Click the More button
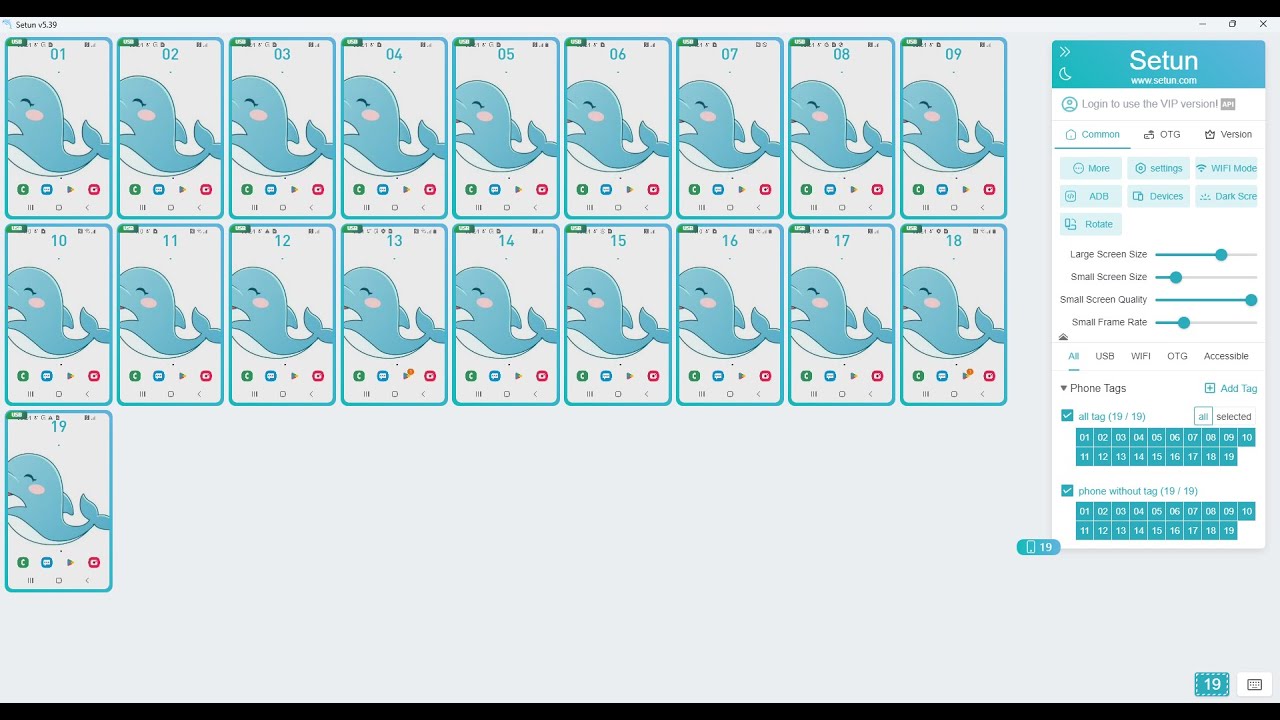 point(1090,168)
